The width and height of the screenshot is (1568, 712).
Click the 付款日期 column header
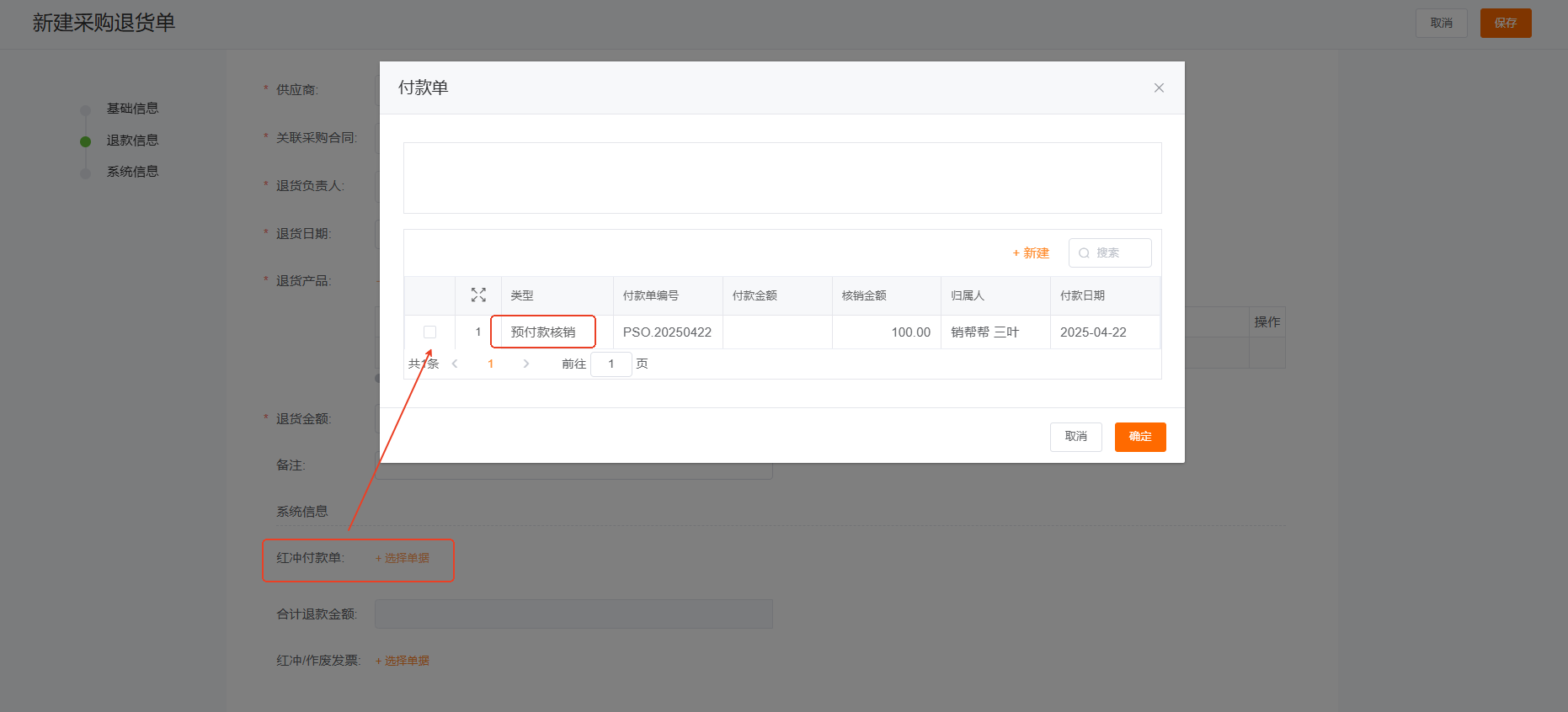[1082, 295]
